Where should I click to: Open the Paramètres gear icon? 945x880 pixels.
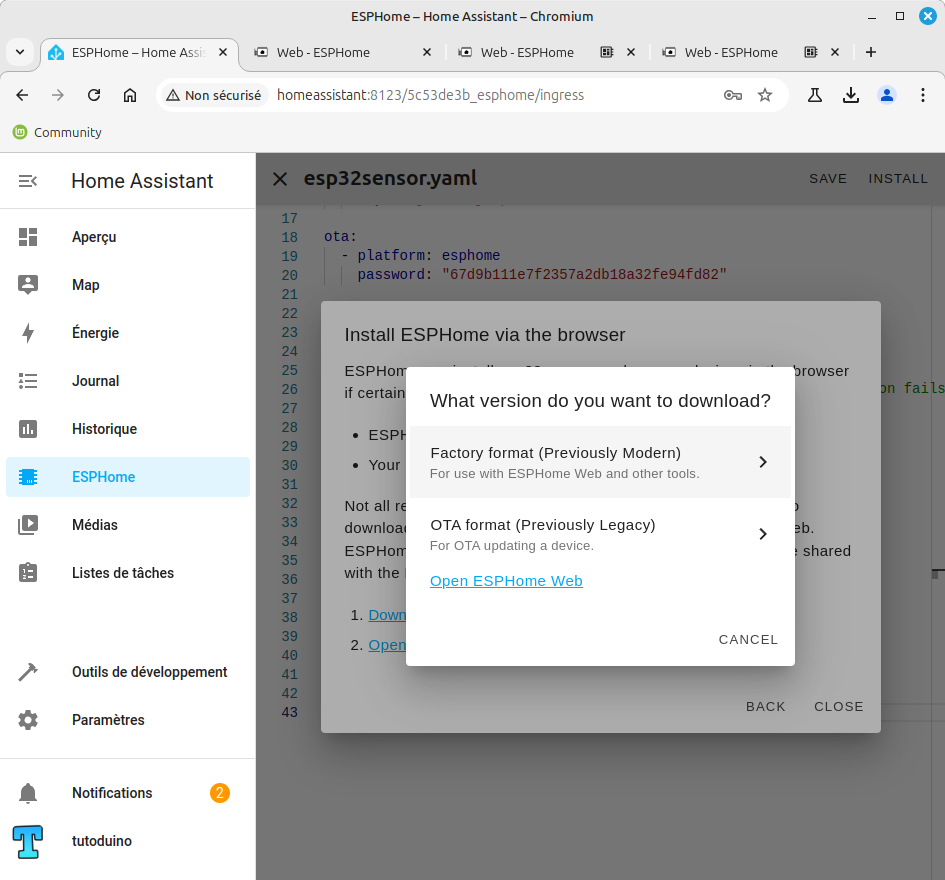point(28,720)
